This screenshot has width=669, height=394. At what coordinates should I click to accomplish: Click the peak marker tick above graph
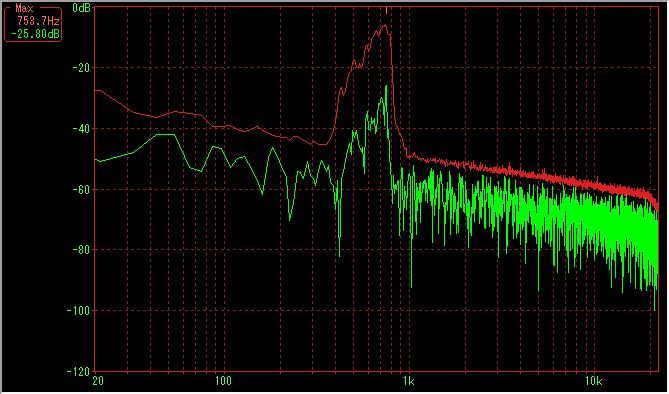[x=386, y=10]
